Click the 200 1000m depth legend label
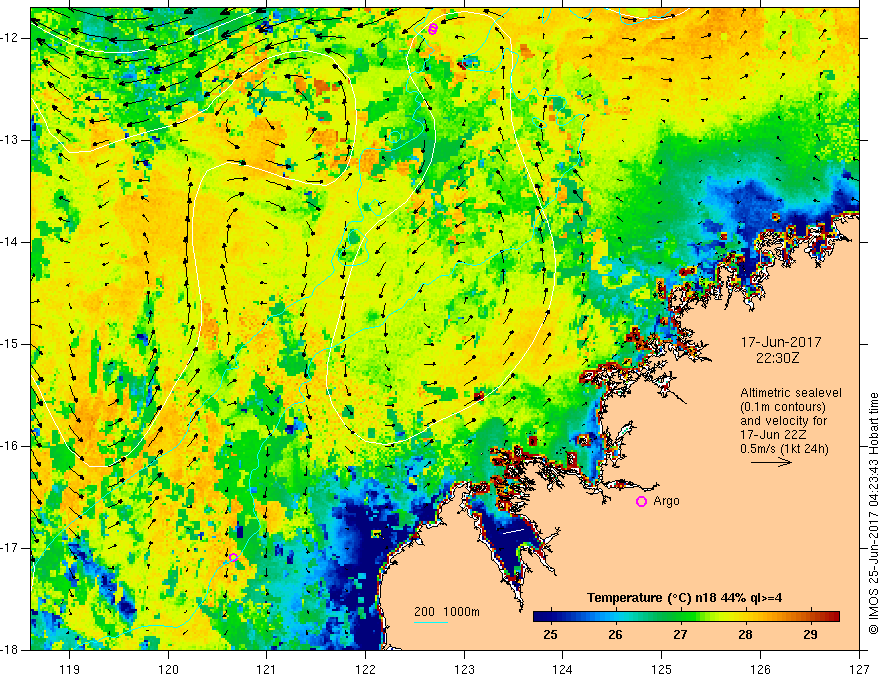 (x=447, y=611)
